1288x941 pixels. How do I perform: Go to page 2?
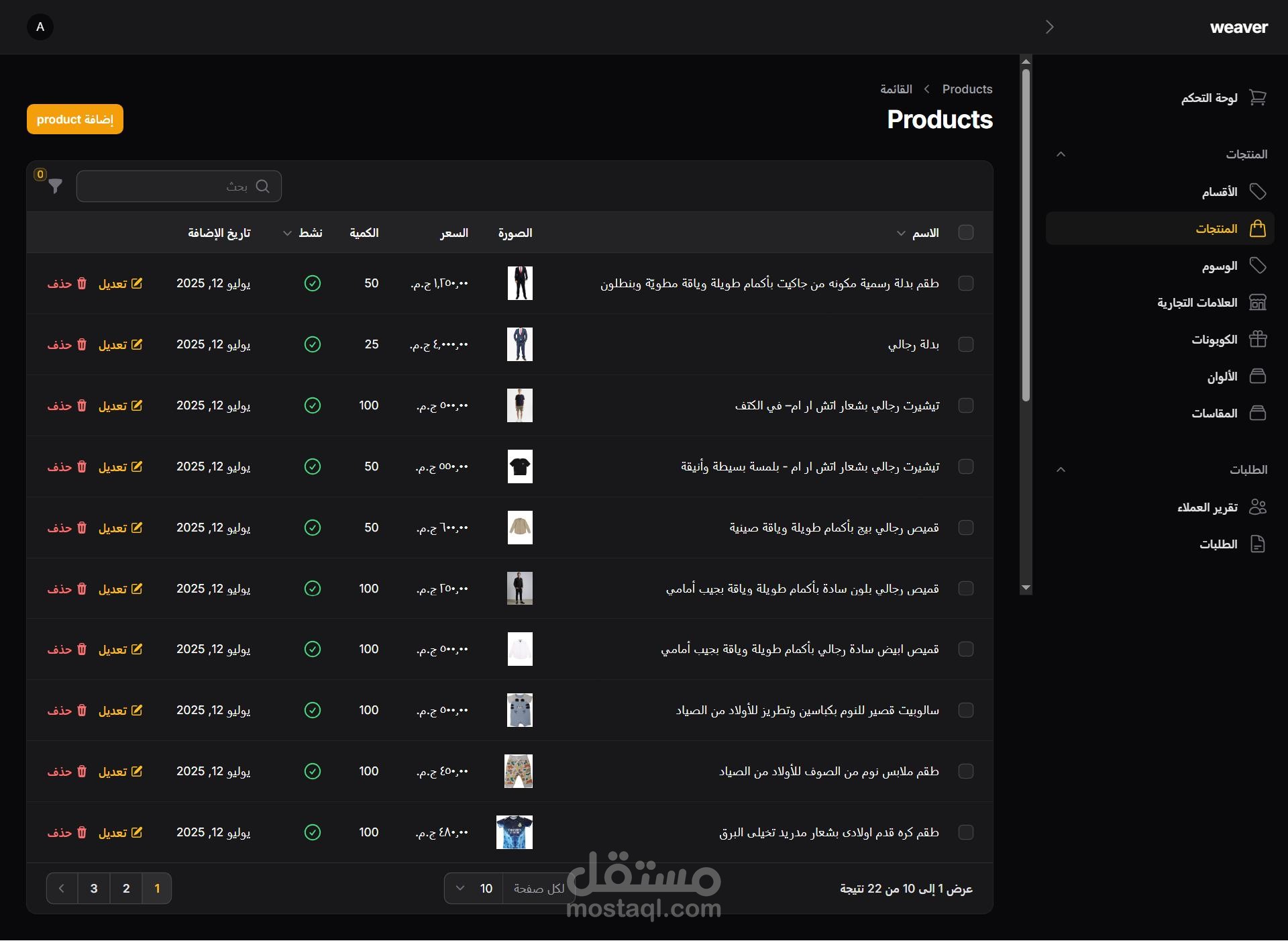[126, 889]
